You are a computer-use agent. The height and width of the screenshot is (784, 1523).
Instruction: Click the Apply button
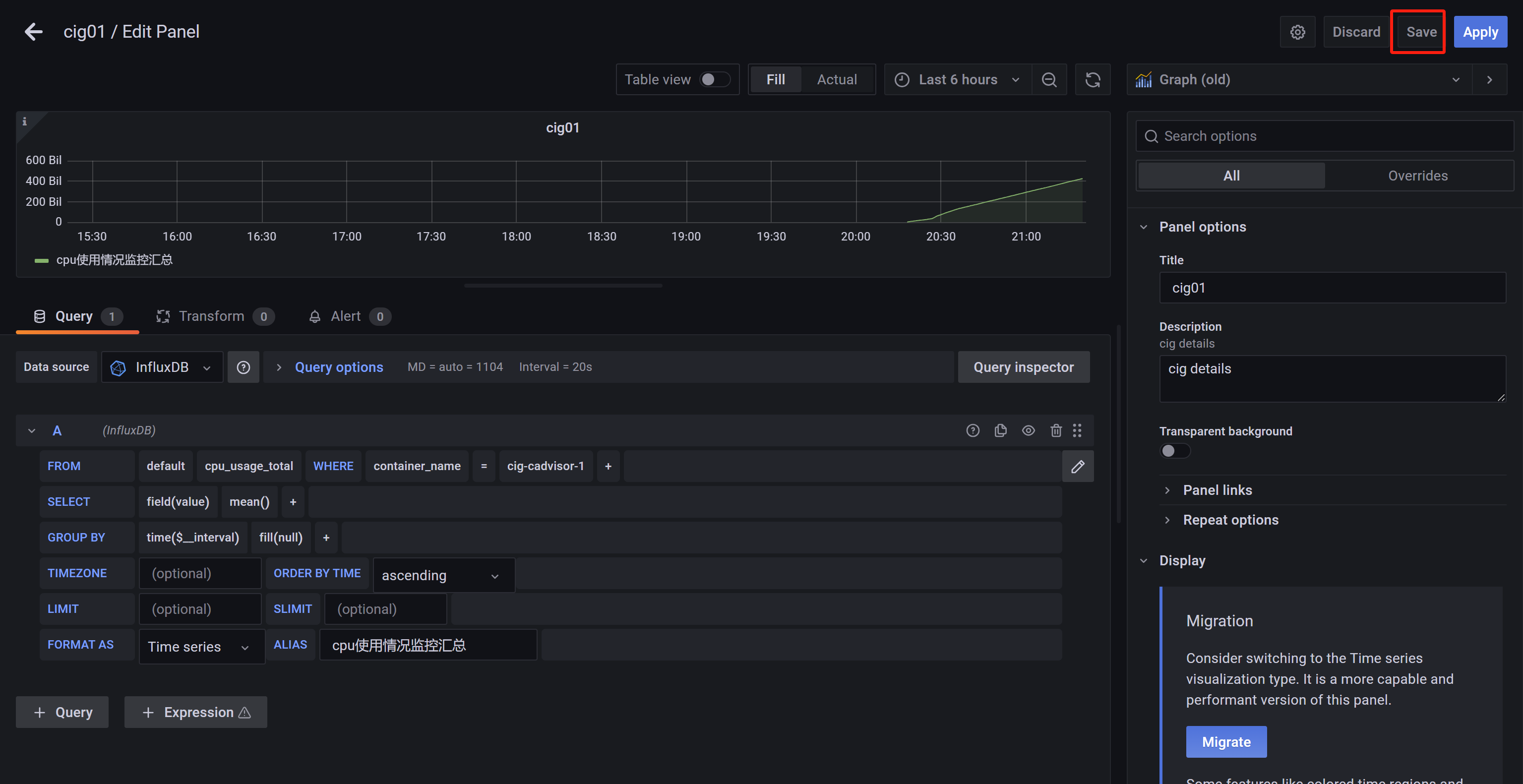(x=1480, y=32)
